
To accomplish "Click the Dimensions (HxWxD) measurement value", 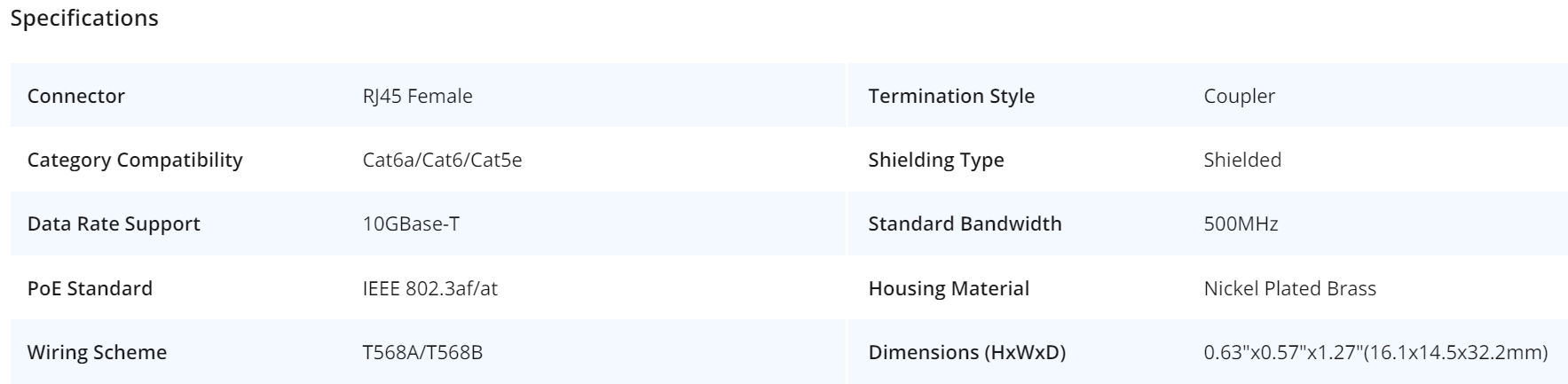I will pos(1375,352).
